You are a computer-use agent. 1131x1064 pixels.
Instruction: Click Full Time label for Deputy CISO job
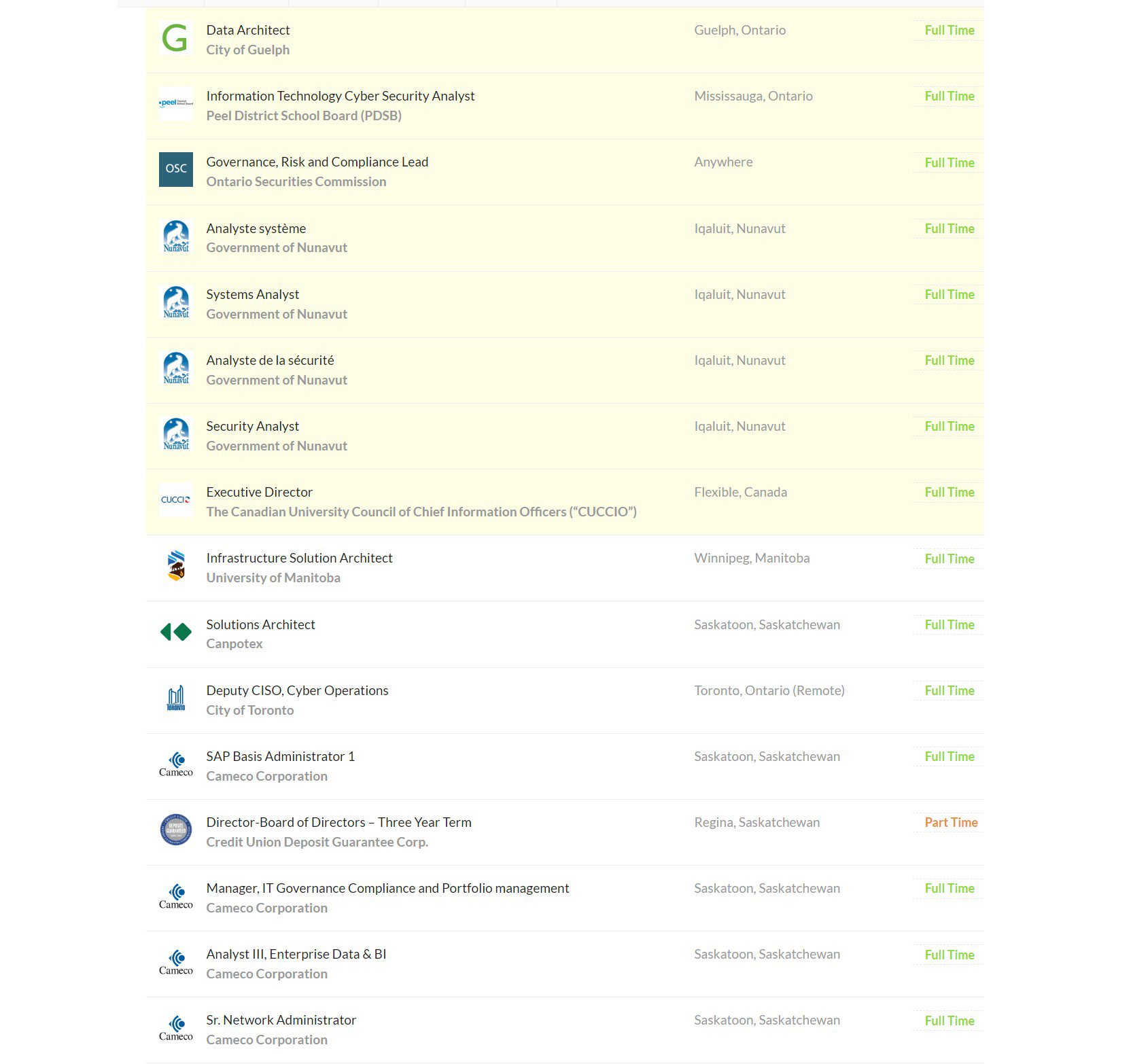coord(950,690)
